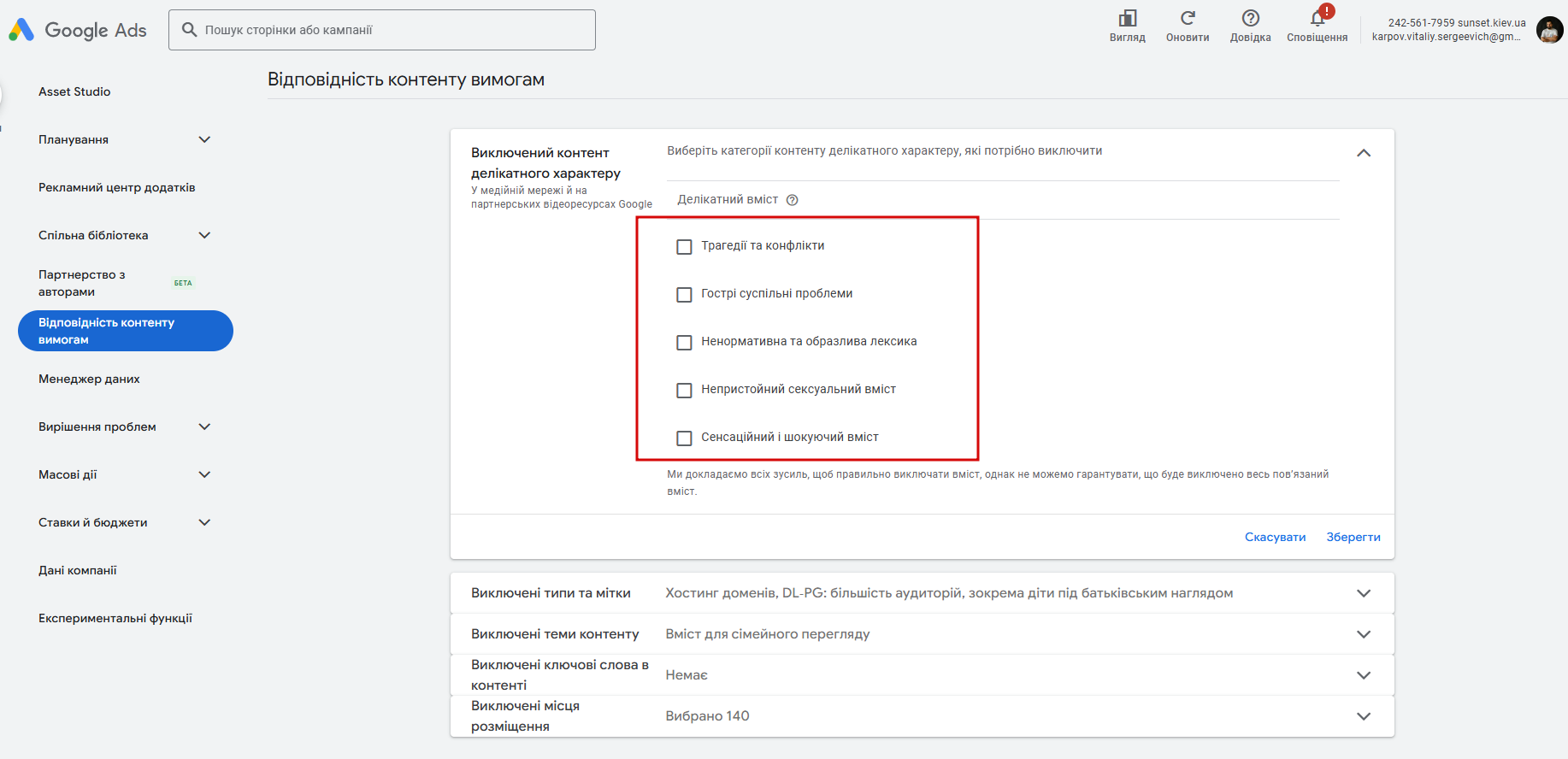Select Asset Studio in the sidebar
This screenshot has width=1568, height=759.
coord(74,91)
